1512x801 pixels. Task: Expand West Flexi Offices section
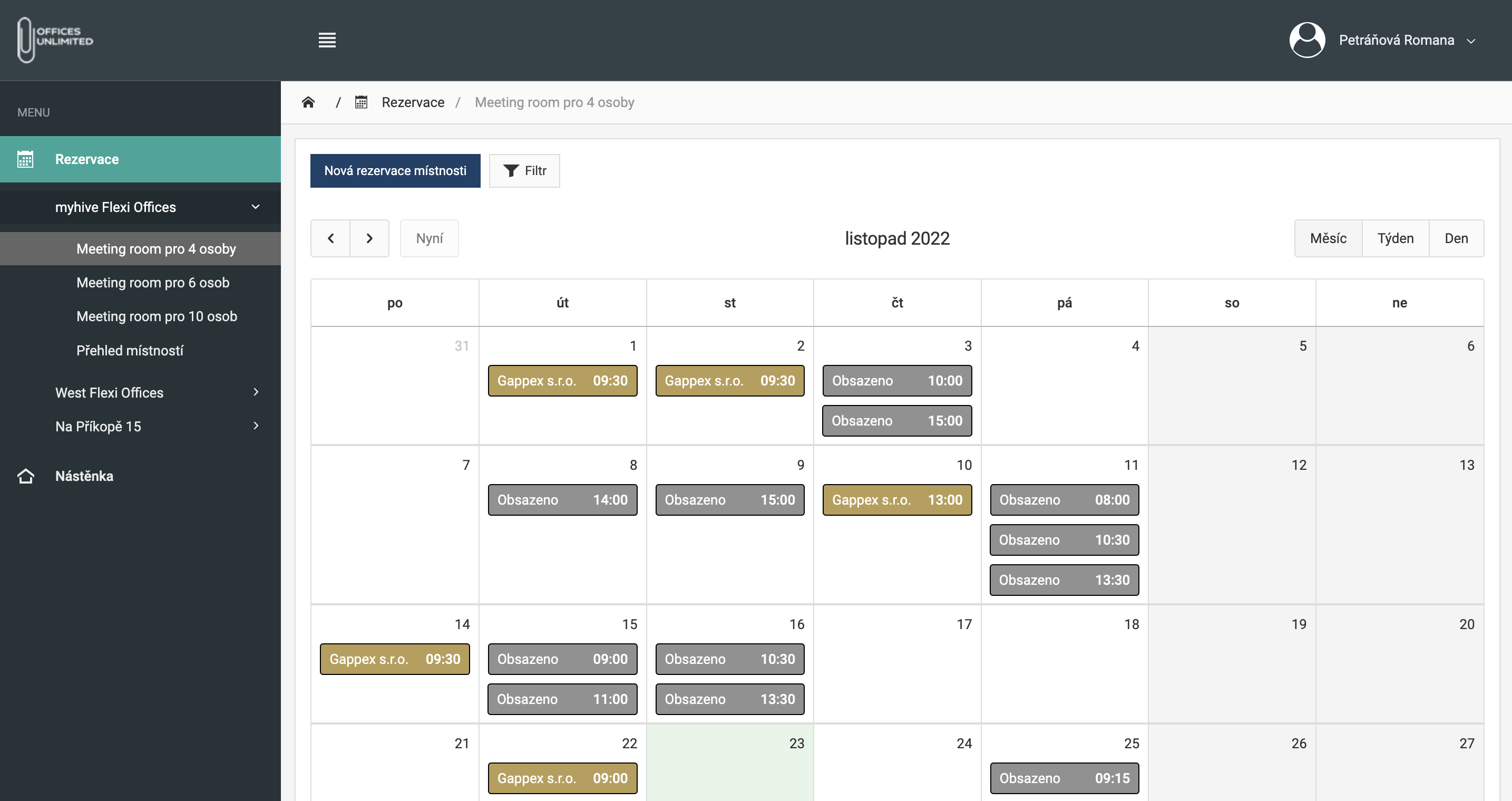coord(255,392)
